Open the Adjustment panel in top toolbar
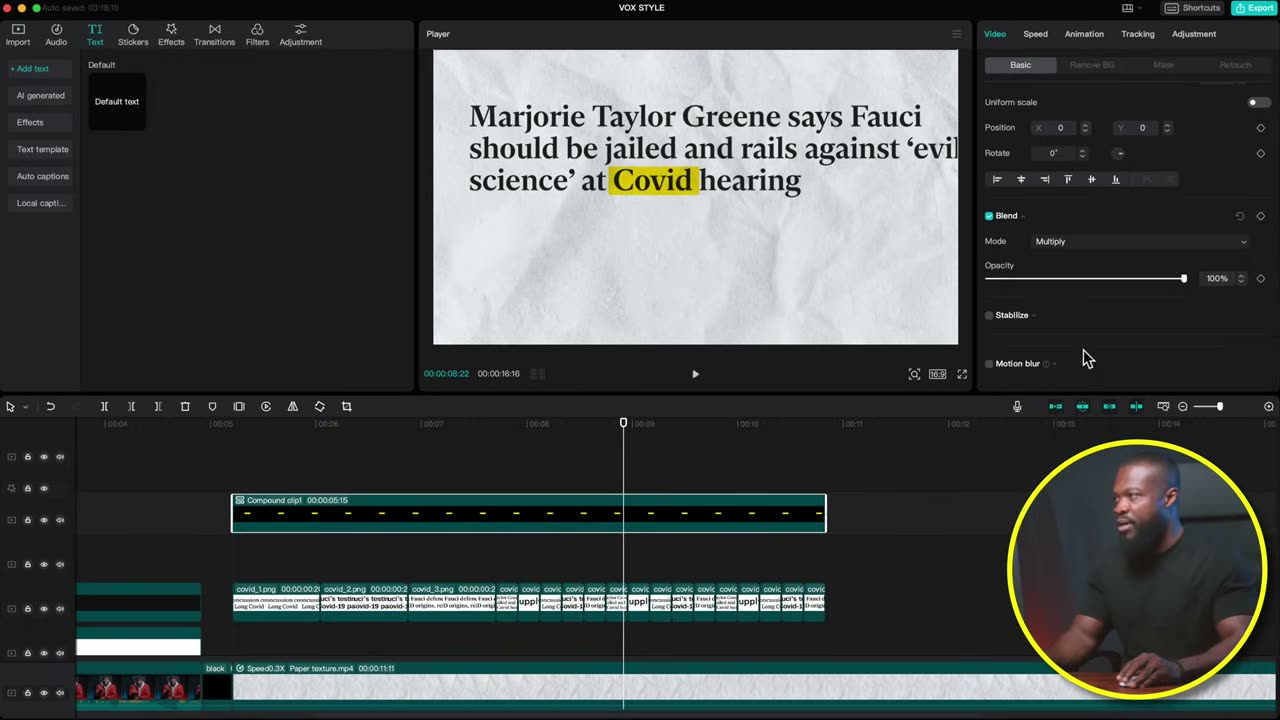Viewport: 1280px width, 720px height. (300, 35)
